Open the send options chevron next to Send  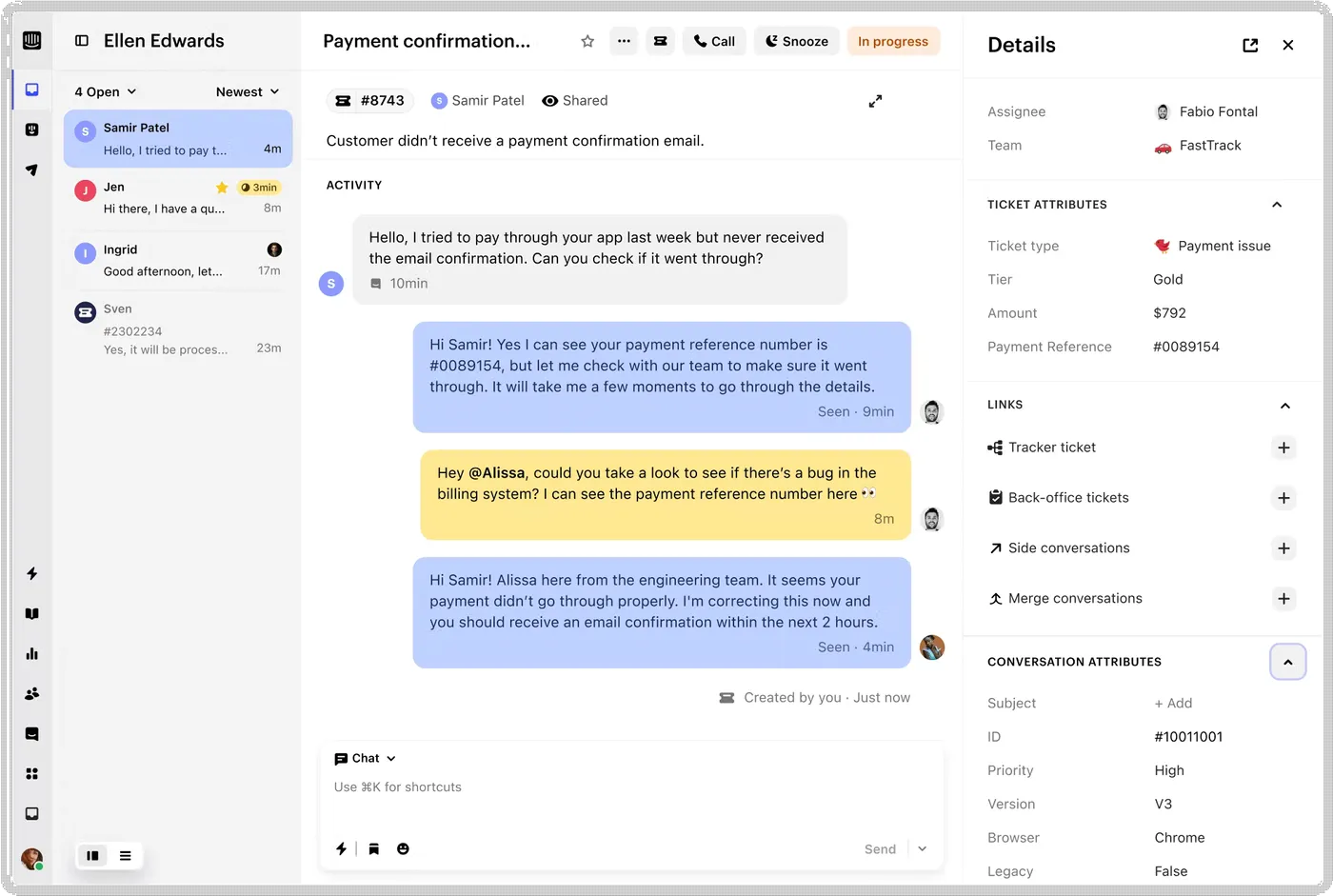pos(922,848)
